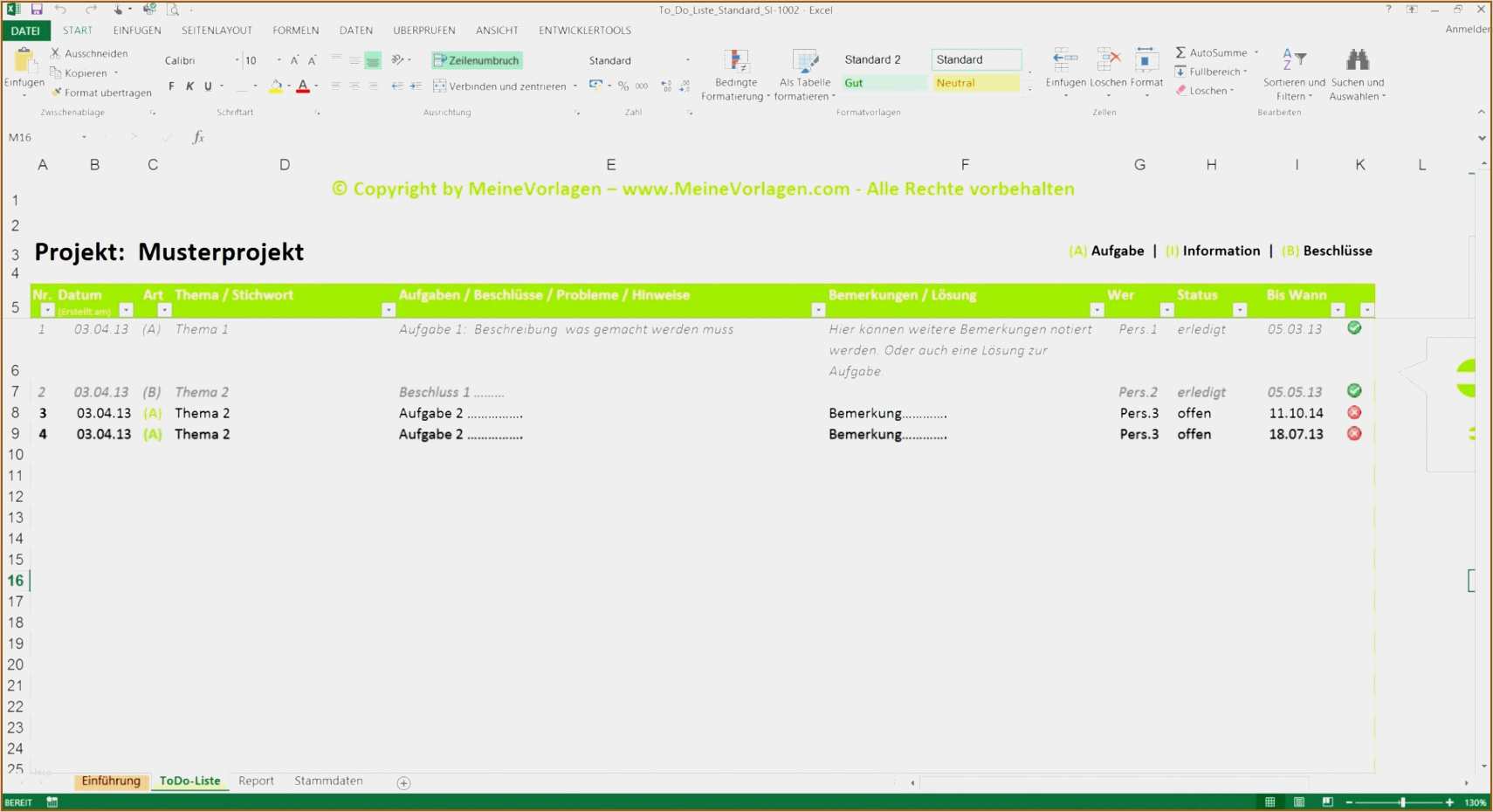This screenshot has width=1493, height=812.
Task: Click the Kopieren command
Action: coord(84,72)
